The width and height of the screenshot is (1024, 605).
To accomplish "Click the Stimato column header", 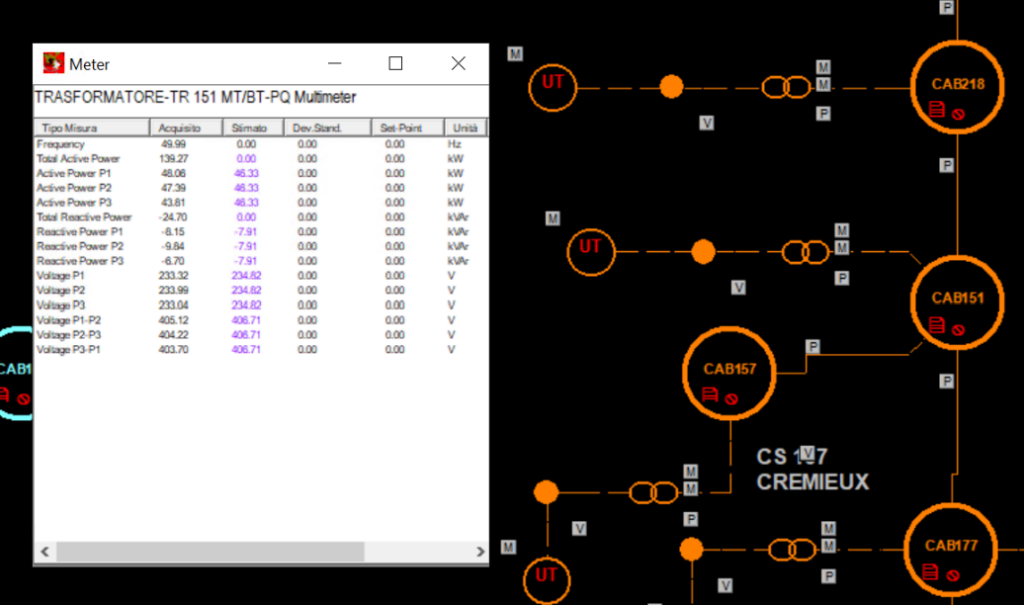I will pyautogui.click(x=250, y=128).
